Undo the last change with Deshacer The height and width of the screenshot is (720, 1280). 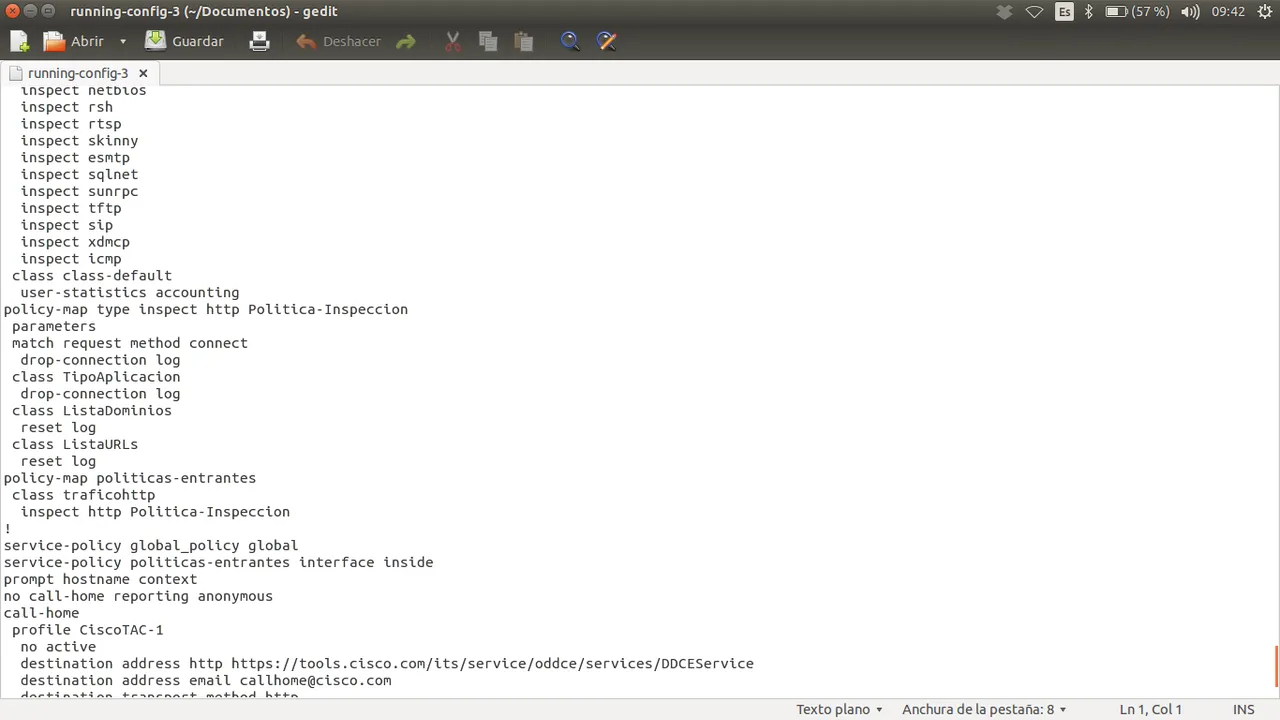pyautogui.click(x=338, y=41)
